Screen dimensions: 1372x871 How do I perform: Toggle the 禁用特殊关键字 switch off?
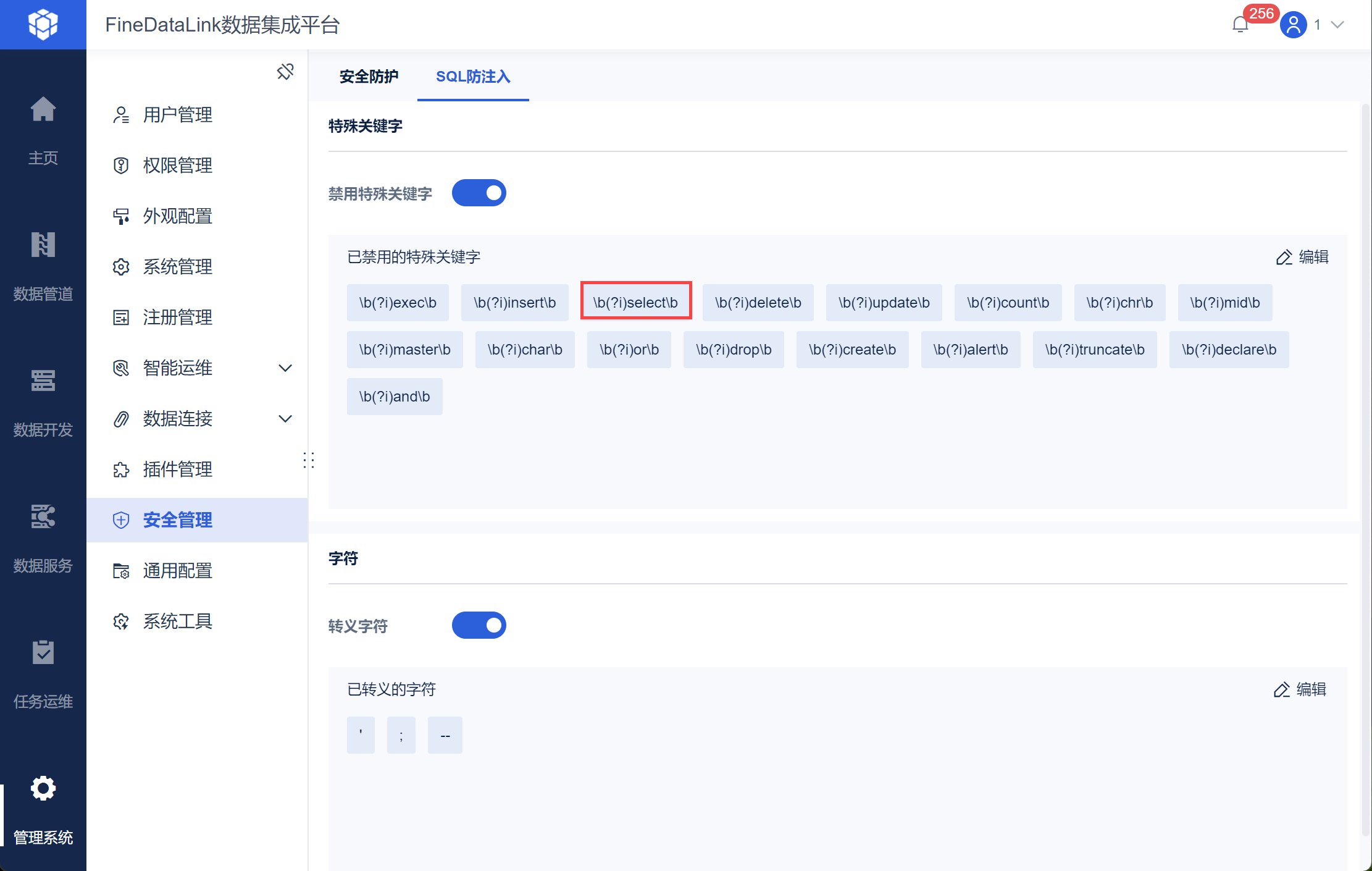pos(479,193)
